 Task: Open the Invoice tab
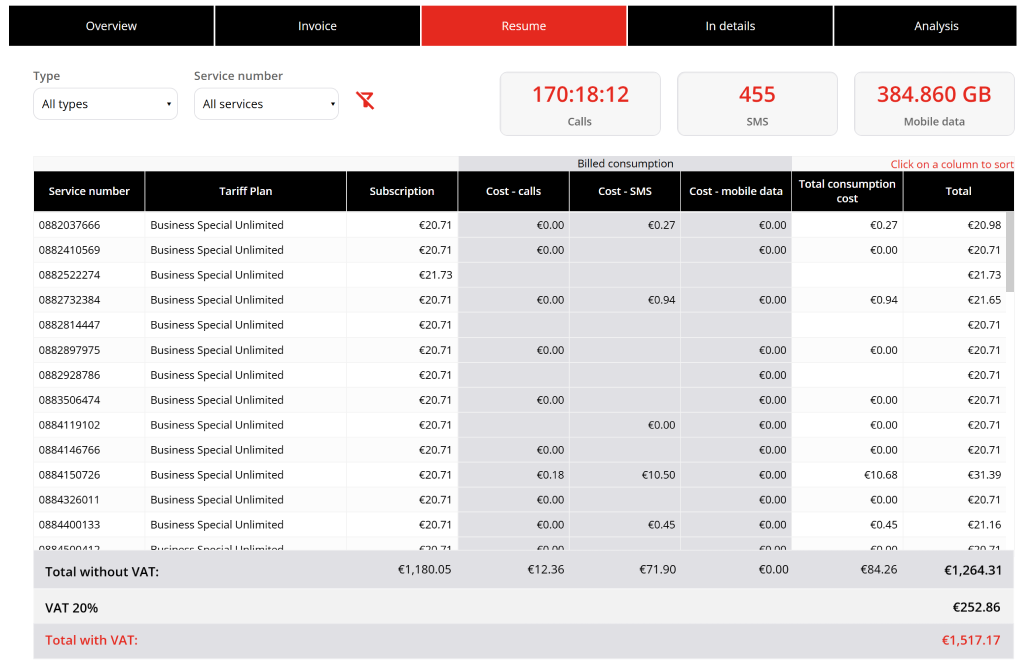click(x=317, y=26)
